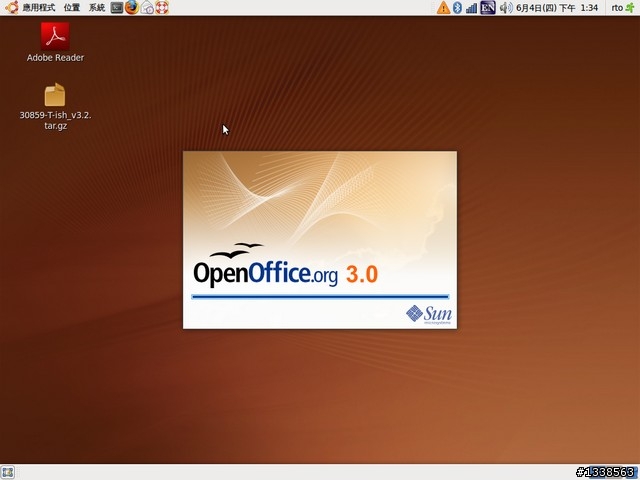Click the OpenOffice.org loading progress bar
This screenshot has width=640, height=480.
320,297
